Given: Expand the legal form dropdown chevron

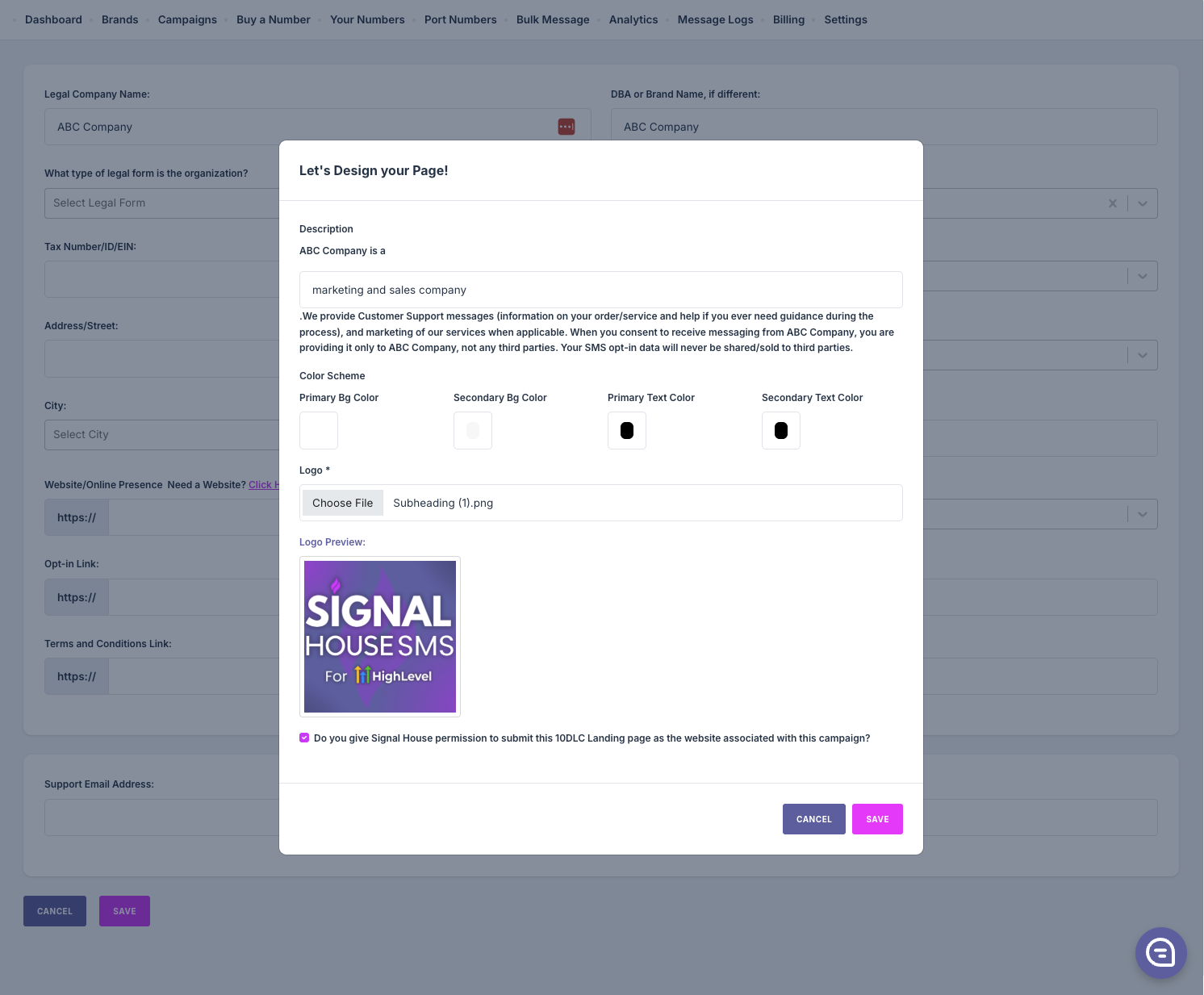Looking at the screenshot, I should pos(1143,203).
